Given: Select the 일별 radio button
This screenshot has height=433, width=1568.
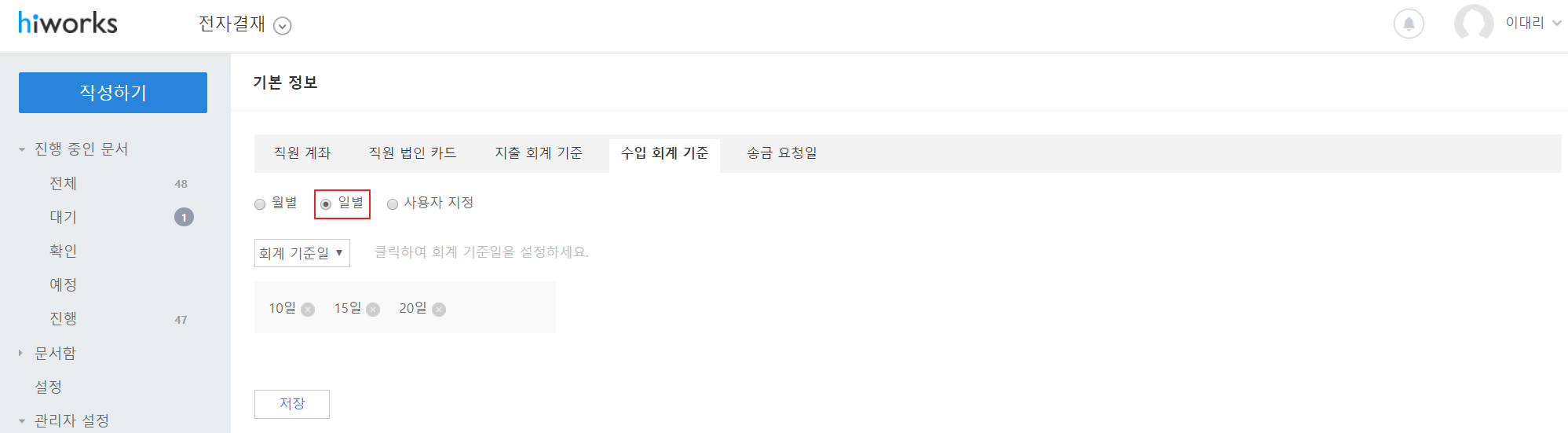Looking at the screenshot, I should tap(326, 204).
